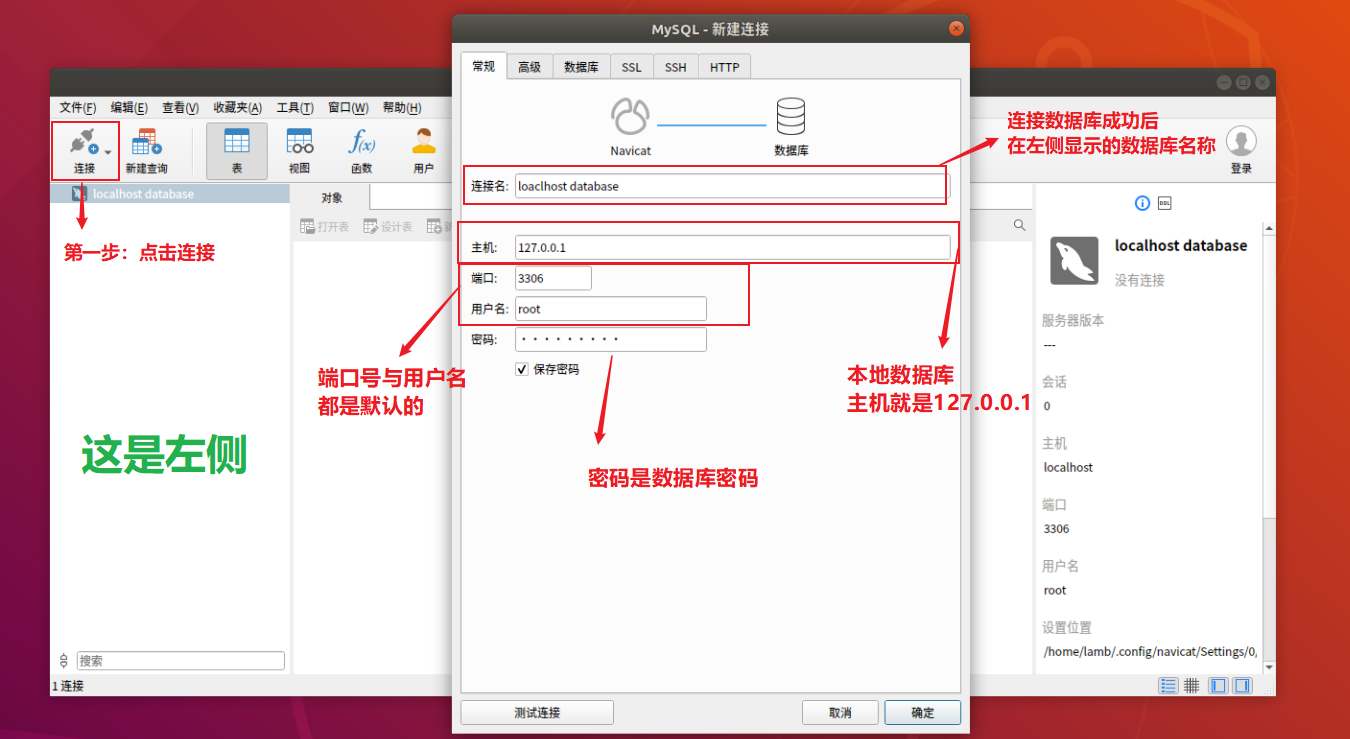Click the 用户名 field showing root
This screenshot has height=739, width=1350.
click(x=611, y=309)
